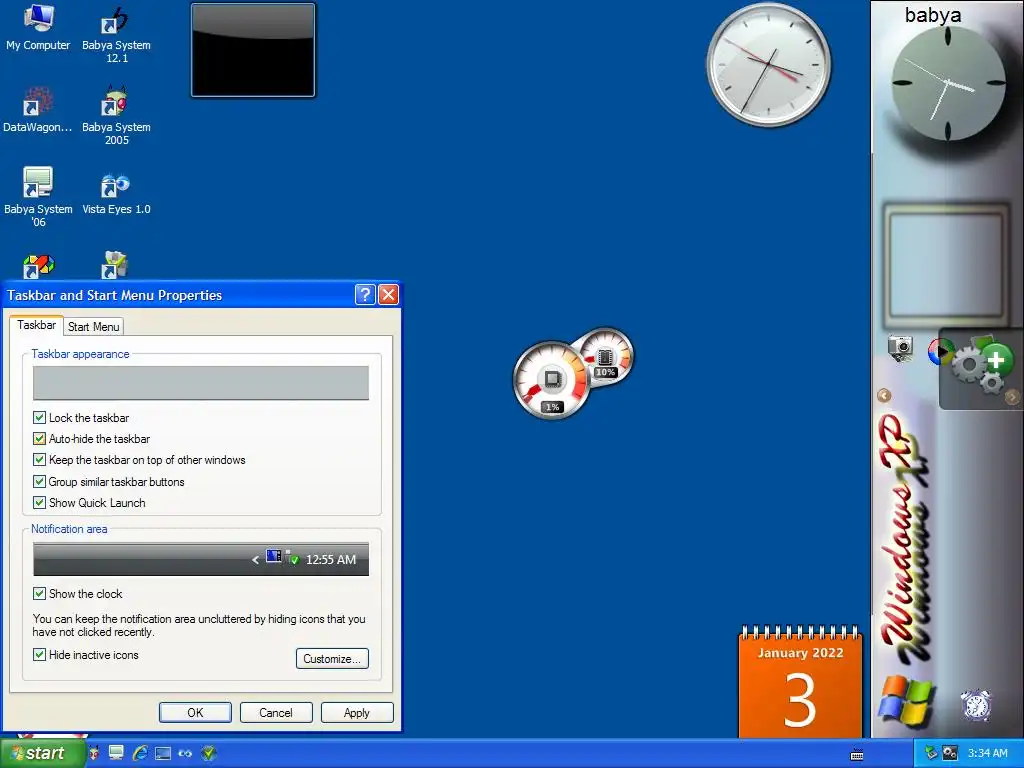Click the colorful media player icon in sidebar
This screenshot has width=1024, height=768.
[x=938, y=352]
